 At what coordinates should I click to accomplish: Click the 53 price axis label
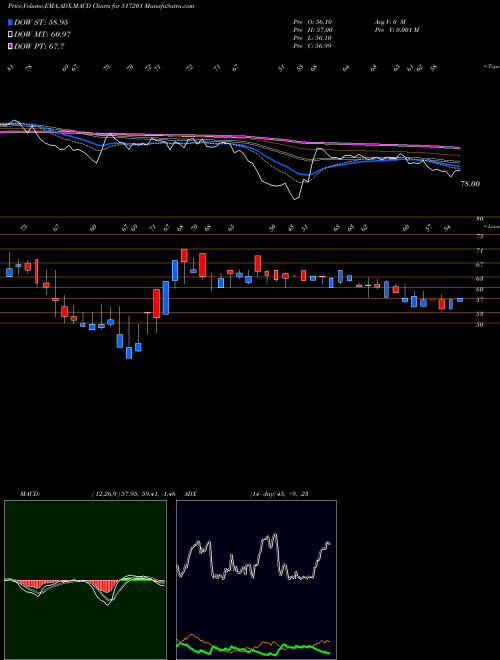point(479,314)
